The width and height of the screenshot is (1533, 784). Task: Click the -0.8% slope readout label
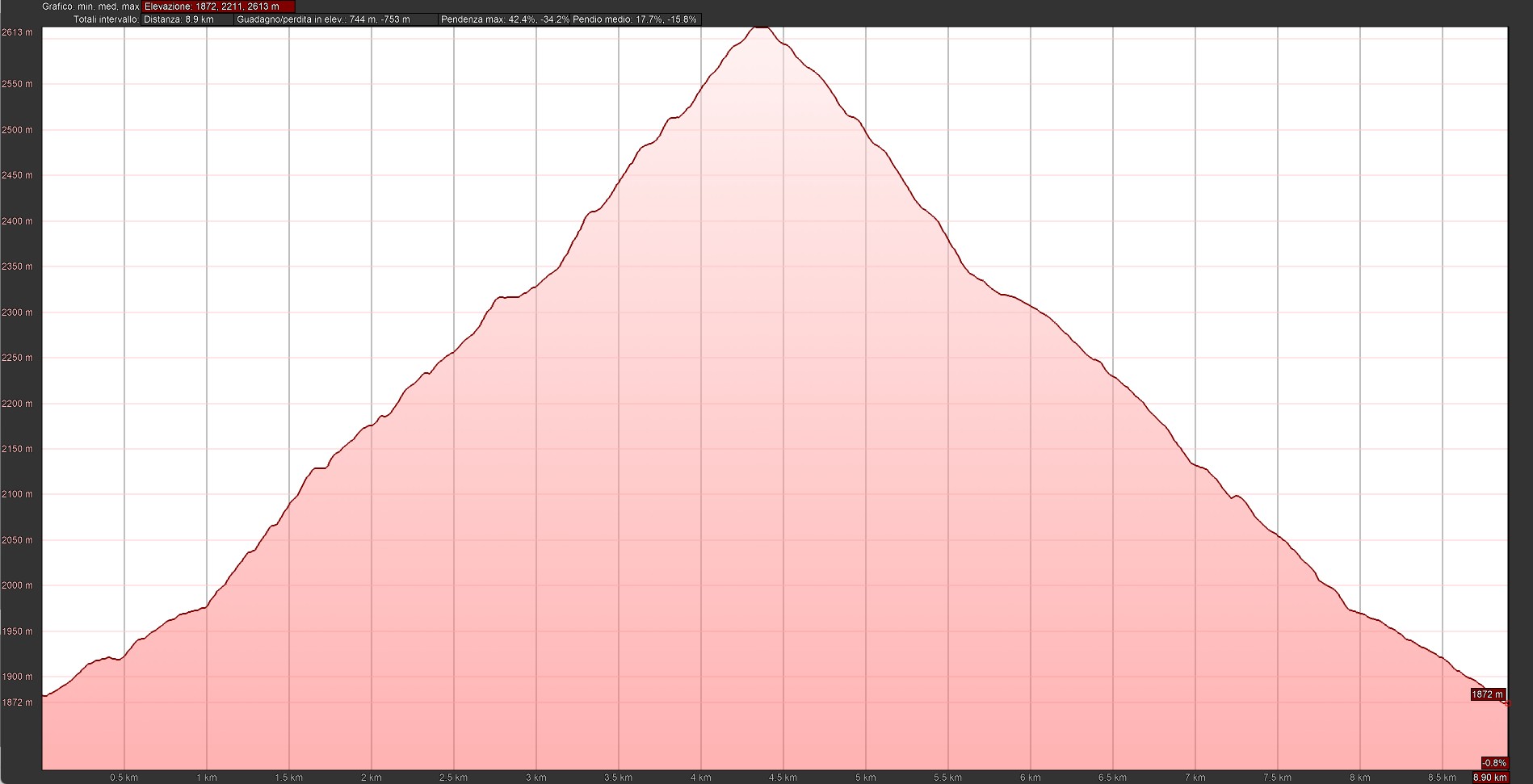click(1494, 763)
